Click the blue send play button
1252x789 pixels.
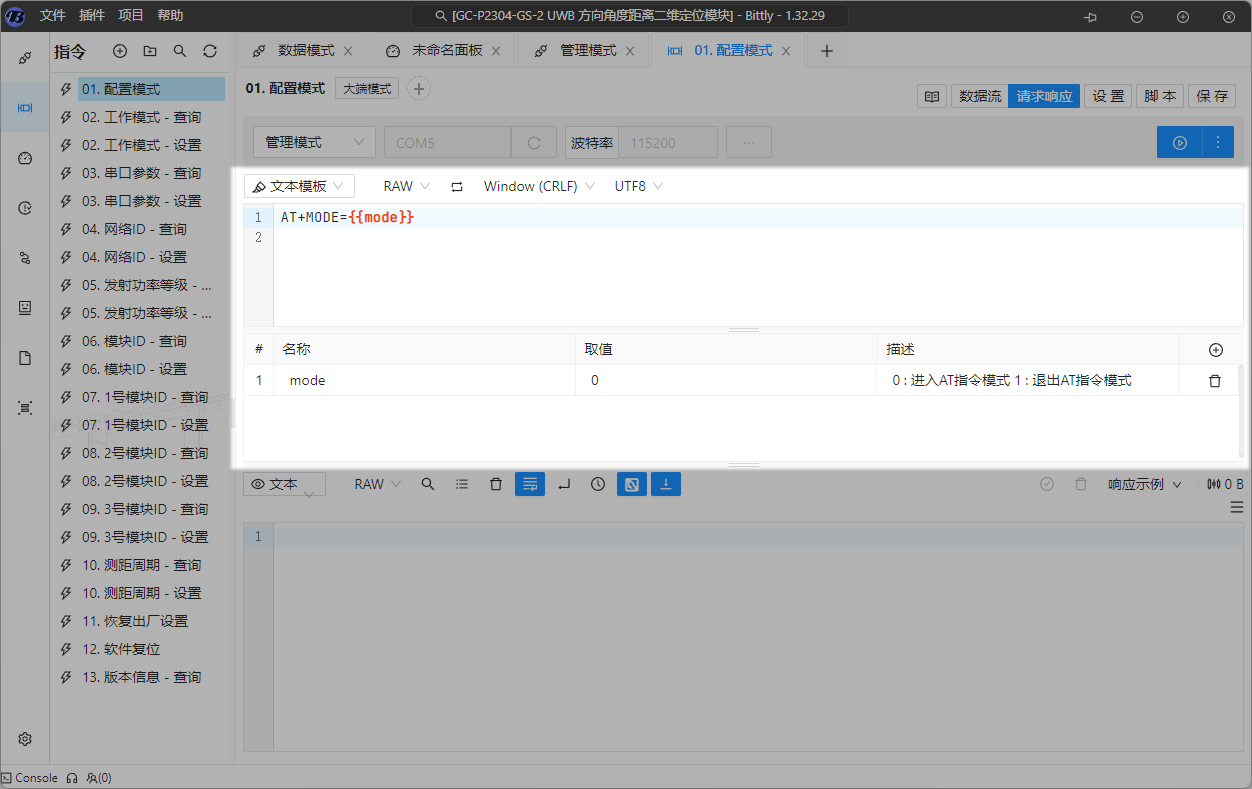coord(1179,143)
